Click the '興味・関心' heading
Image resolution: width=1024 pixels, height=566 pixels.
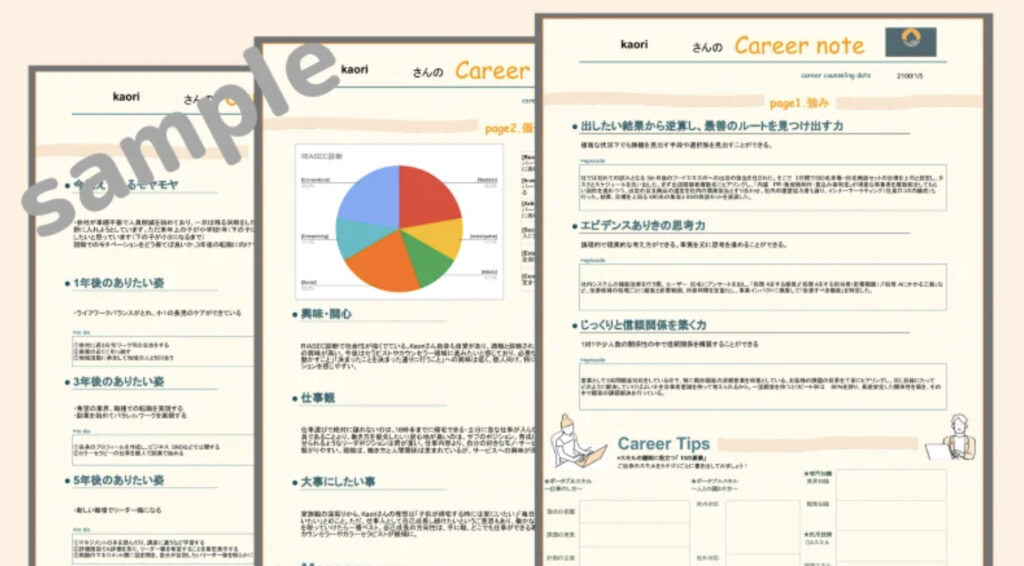tap(326, 314)
